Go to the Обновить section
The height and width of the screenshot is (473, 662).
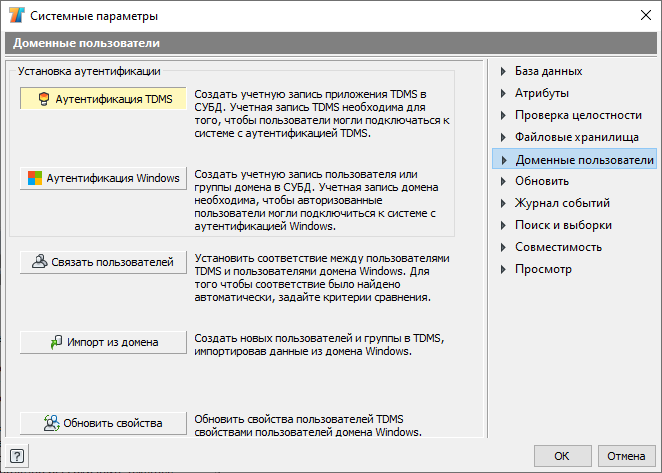click(x=542, y=181)
